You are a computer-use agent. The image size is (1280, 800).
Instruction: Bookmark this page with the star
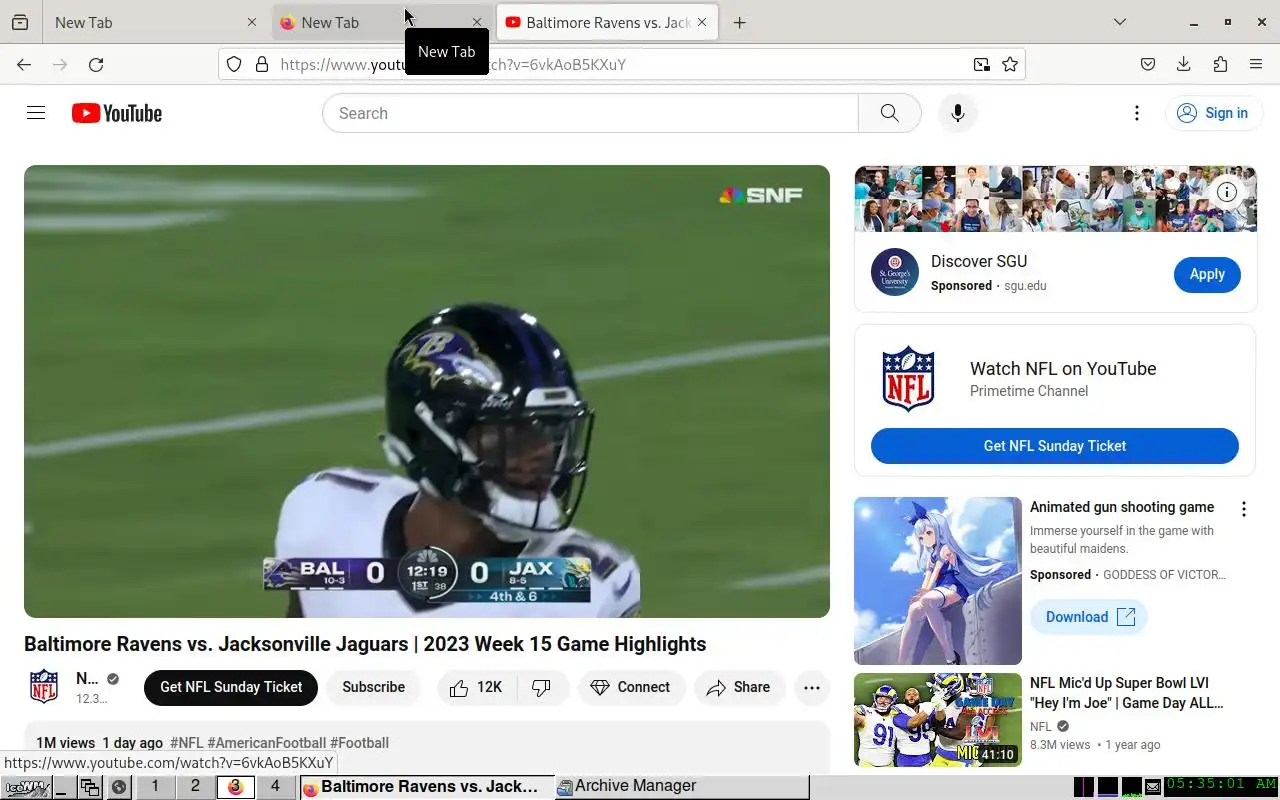tap(1010, 64)
